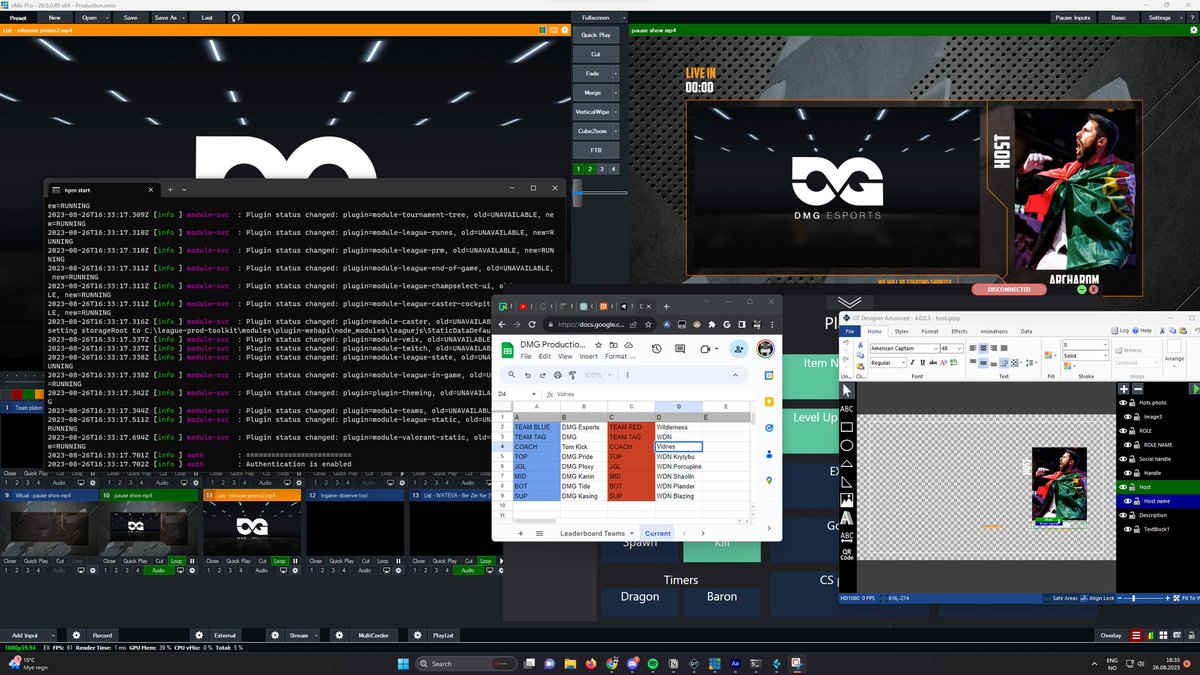Click the Stream button in vMix
The width and height of the screenshot is (1200, 675).
pyautogui.click(x=299, y=635)
